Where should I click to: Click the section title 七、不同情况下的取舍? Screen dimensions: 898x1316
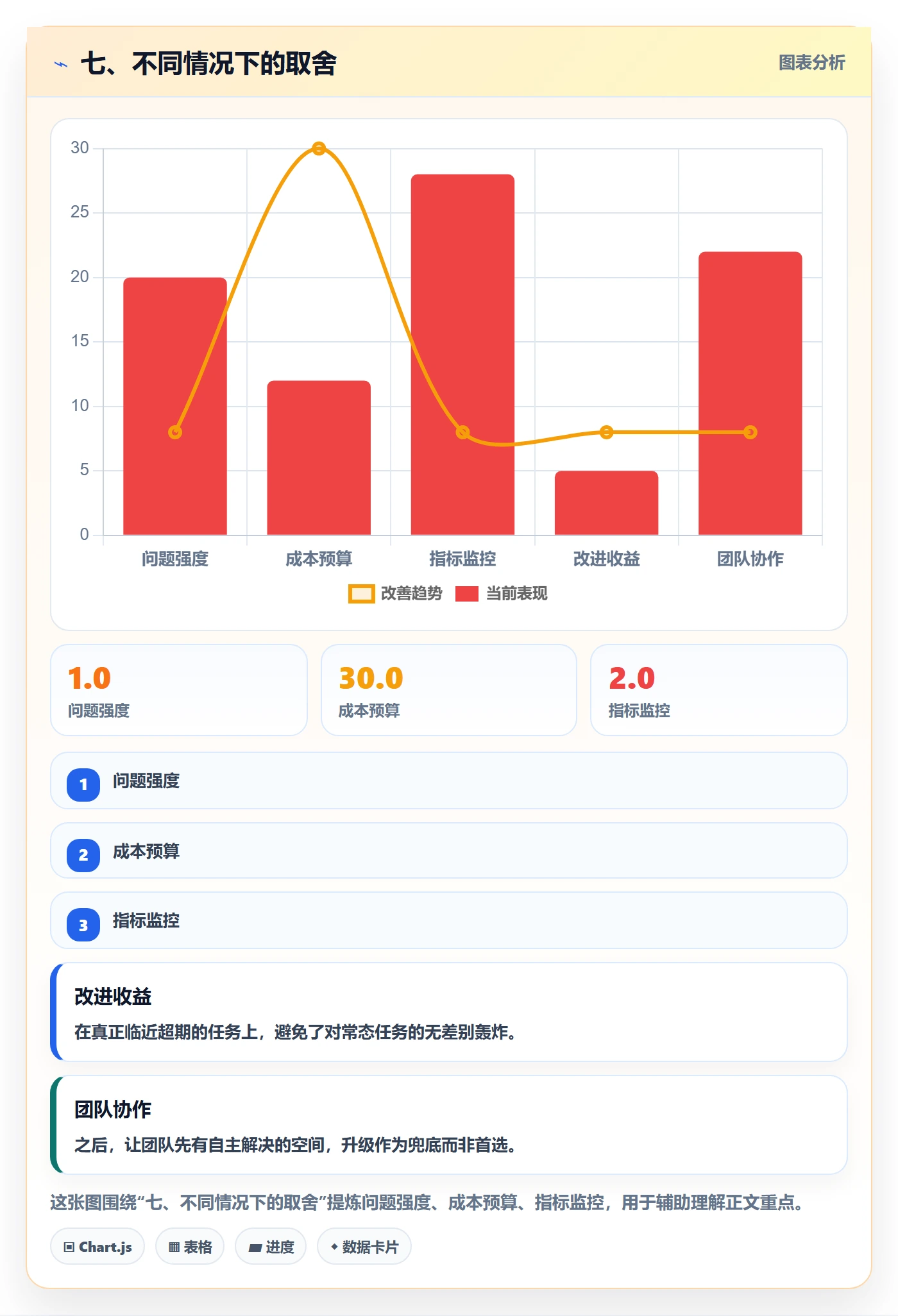208,63
